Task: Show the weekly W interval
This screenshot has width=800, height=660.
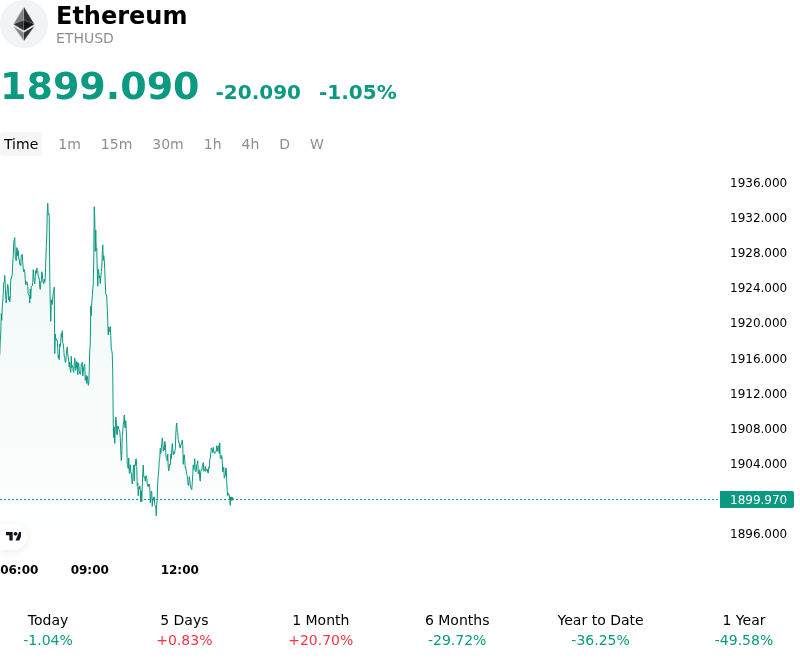Action: click(x=317, y=144)
